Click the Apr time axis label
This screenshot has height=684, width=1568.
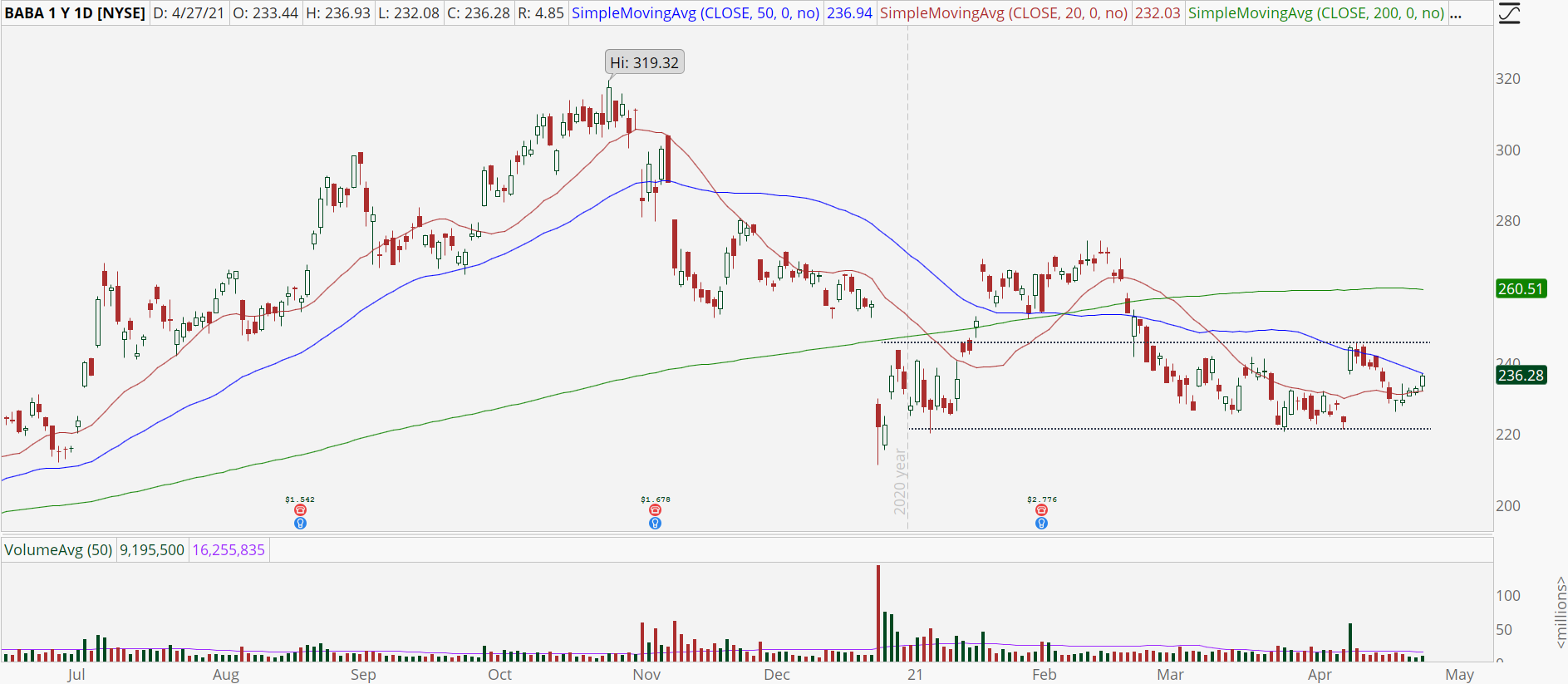click(x=1320, y=674)
